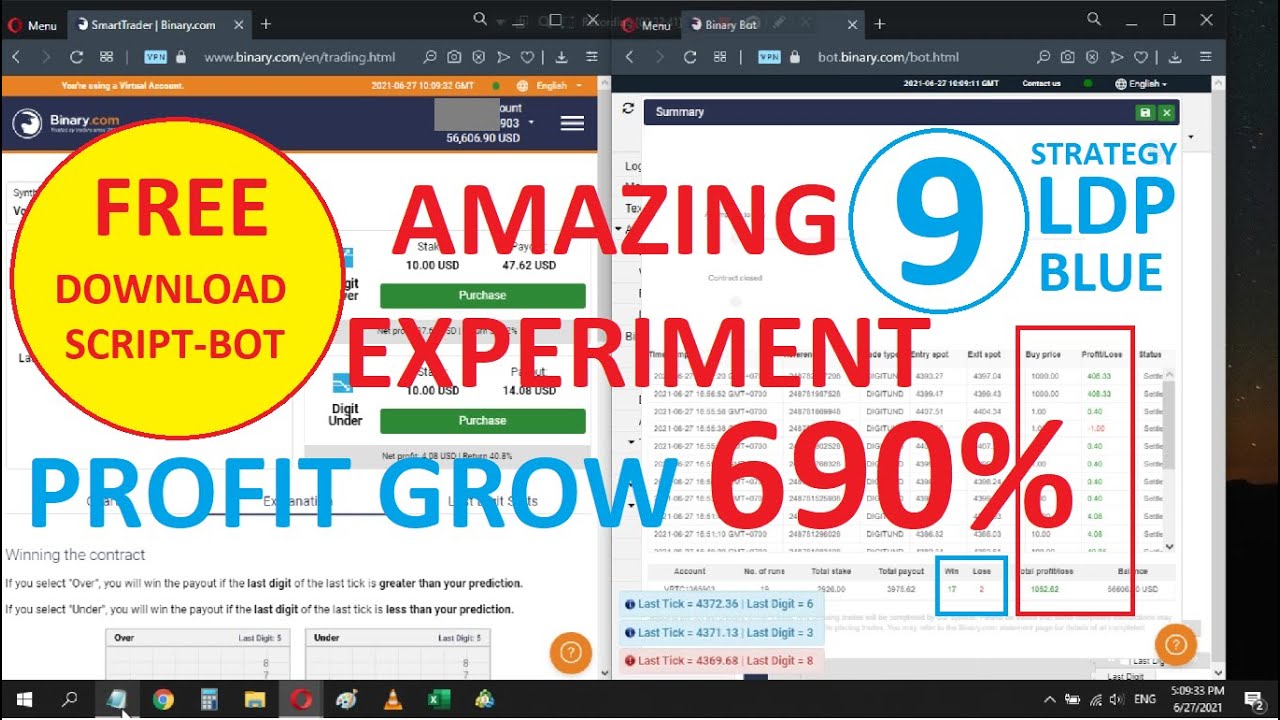
Task: Show hidden system tray icons
Action: 1048,700
